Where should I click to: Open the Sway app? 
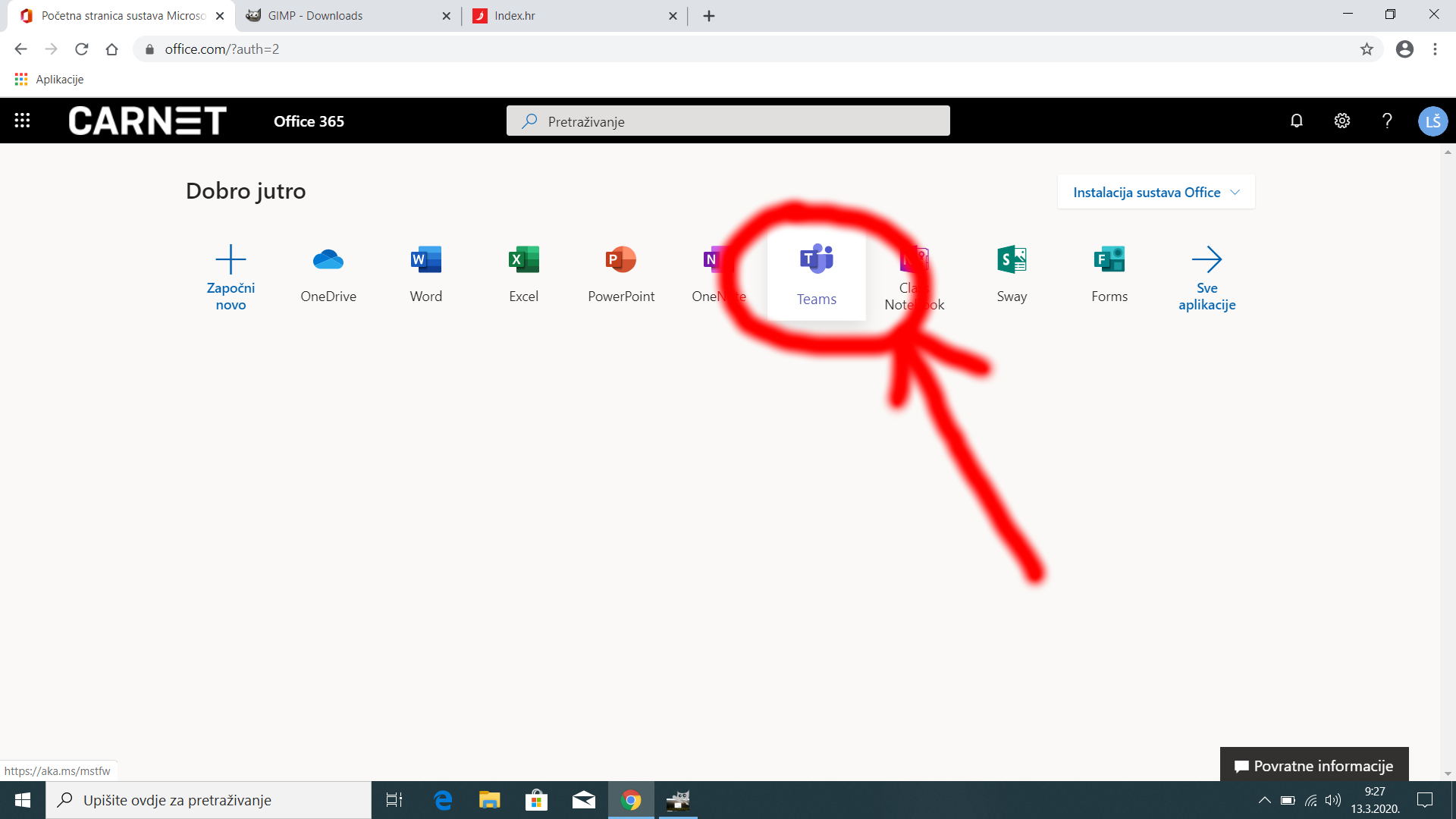[x=1012, y=275]
